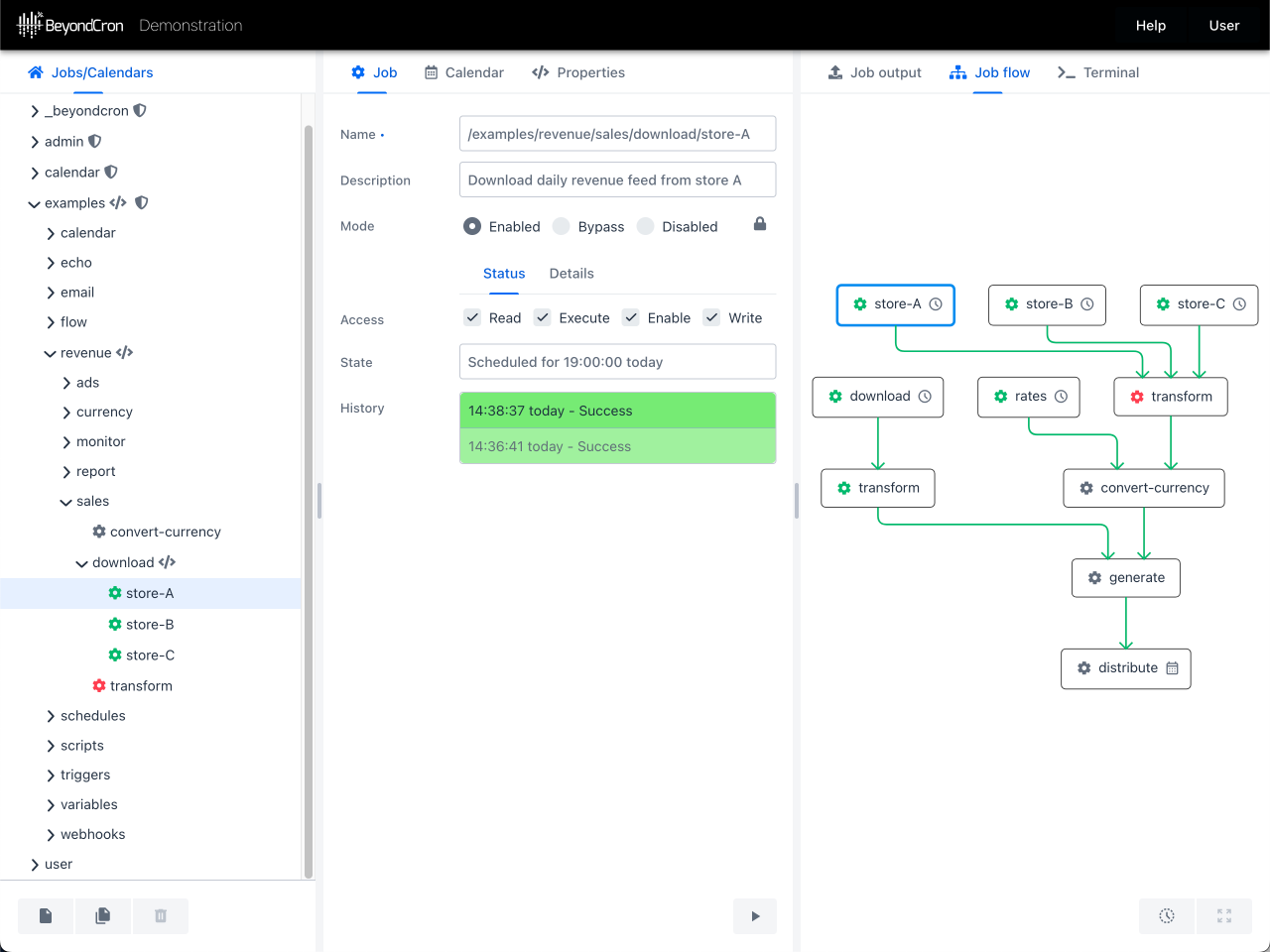
Task: Click the duplicate job copy icon
Action: tap(102, 916)
